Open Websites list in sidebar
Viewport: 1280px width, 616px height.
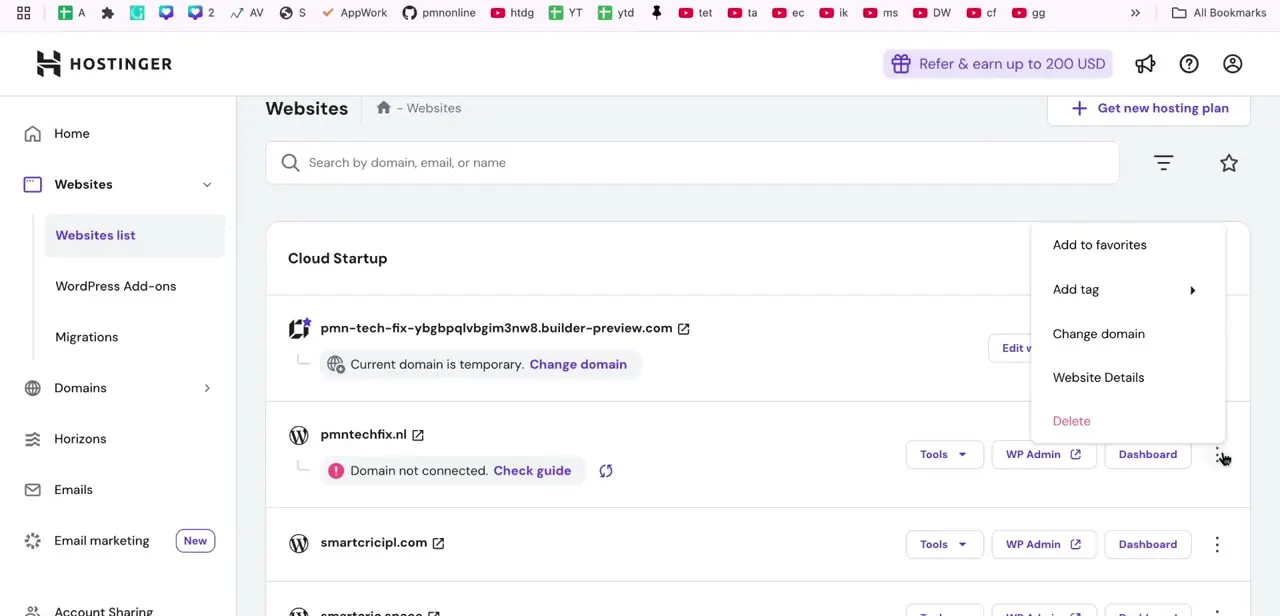(134, 236)
